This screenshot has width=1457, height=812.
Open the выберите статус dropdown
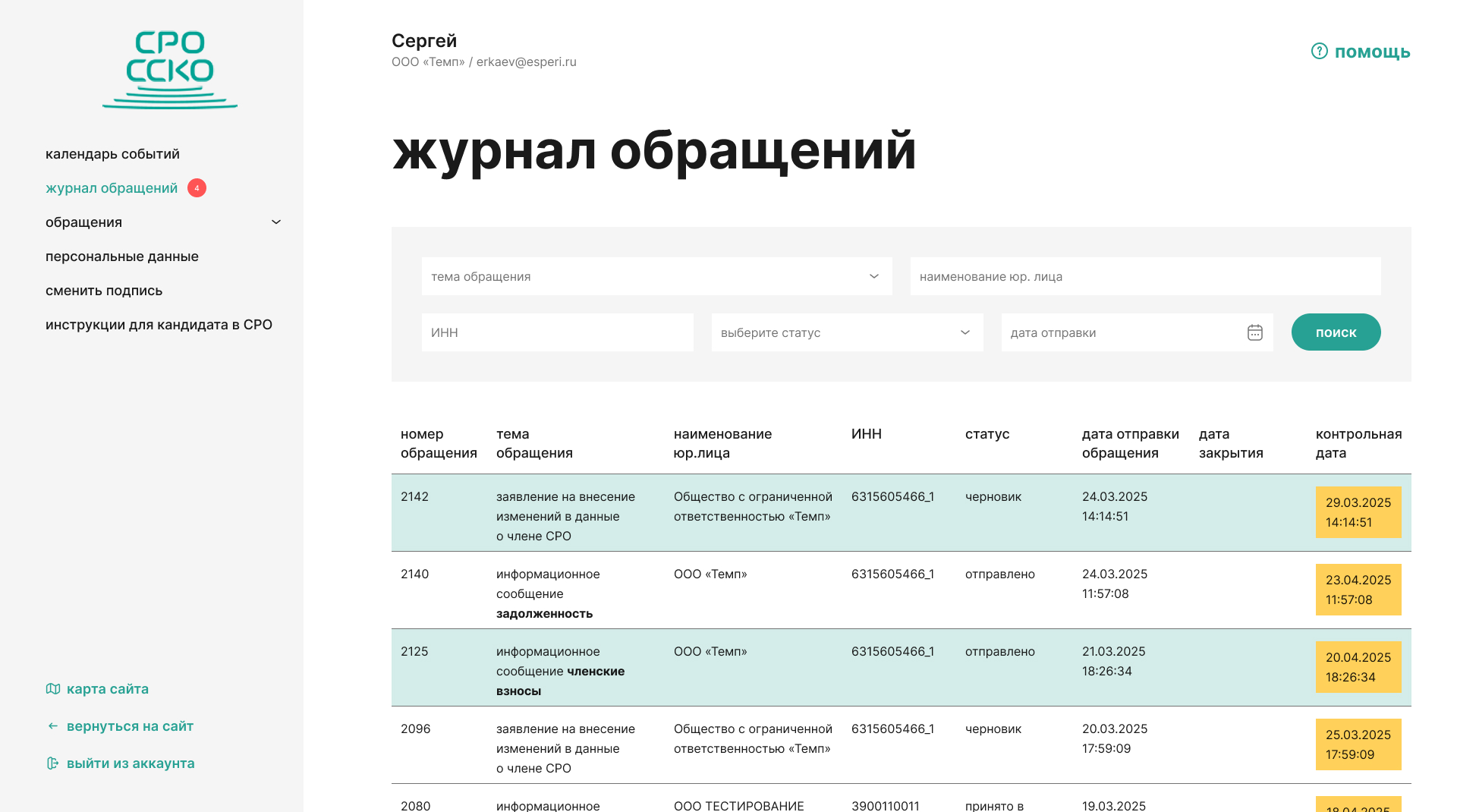coord(847,332)
